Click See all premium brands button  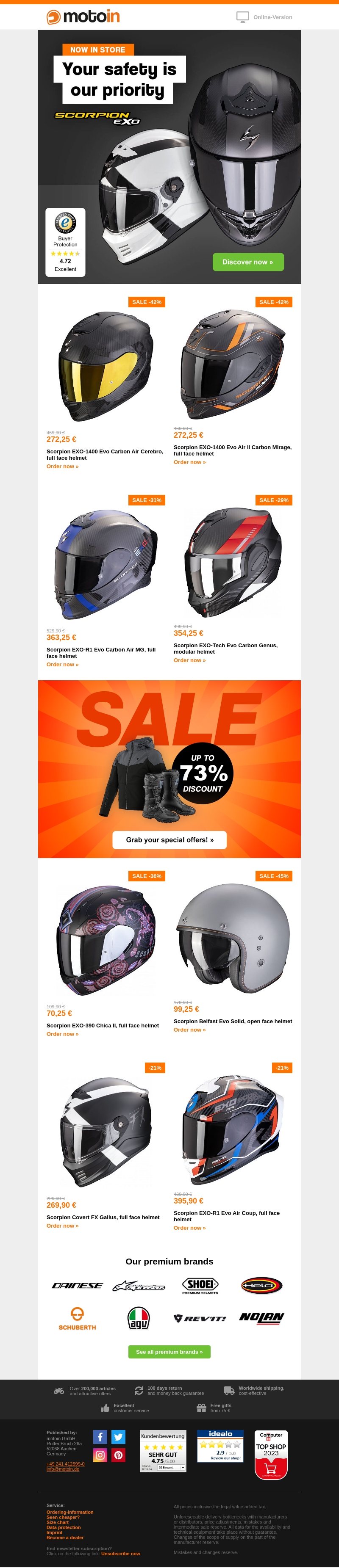tap(169, 1352)
